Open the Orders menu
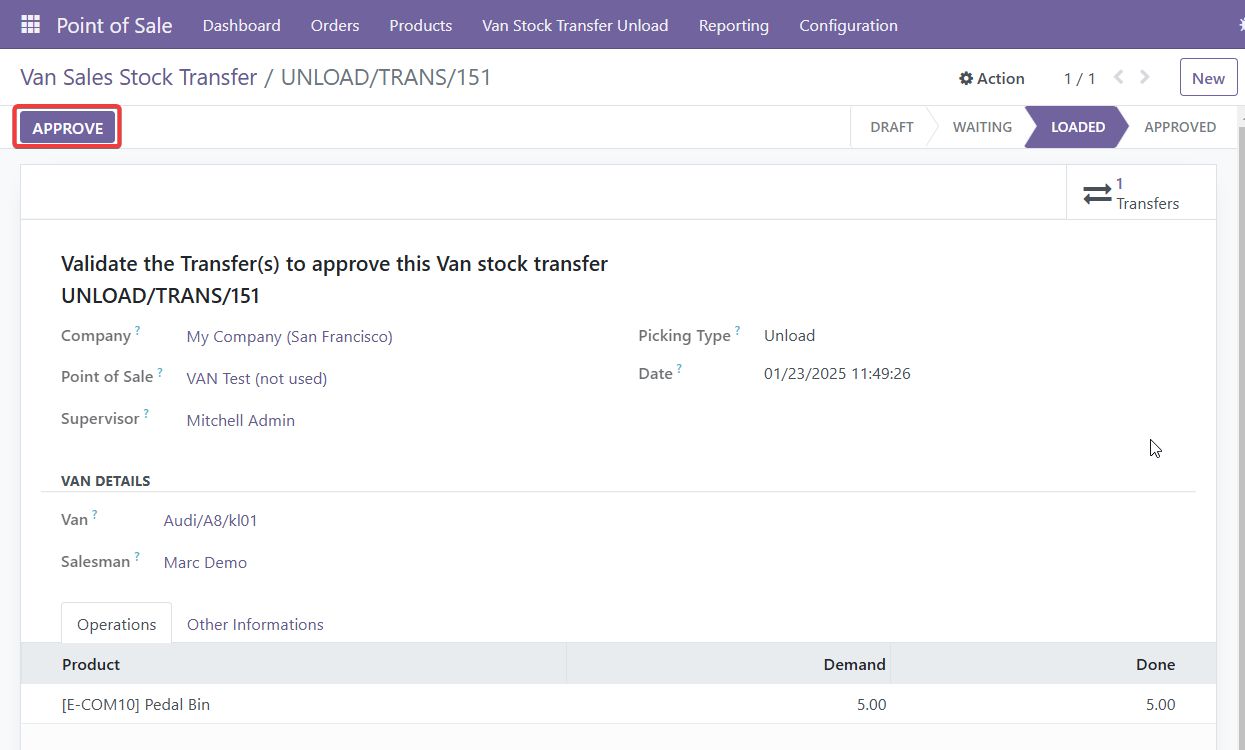Screen dimensions: 1245x750 click(x=334, y=25)
